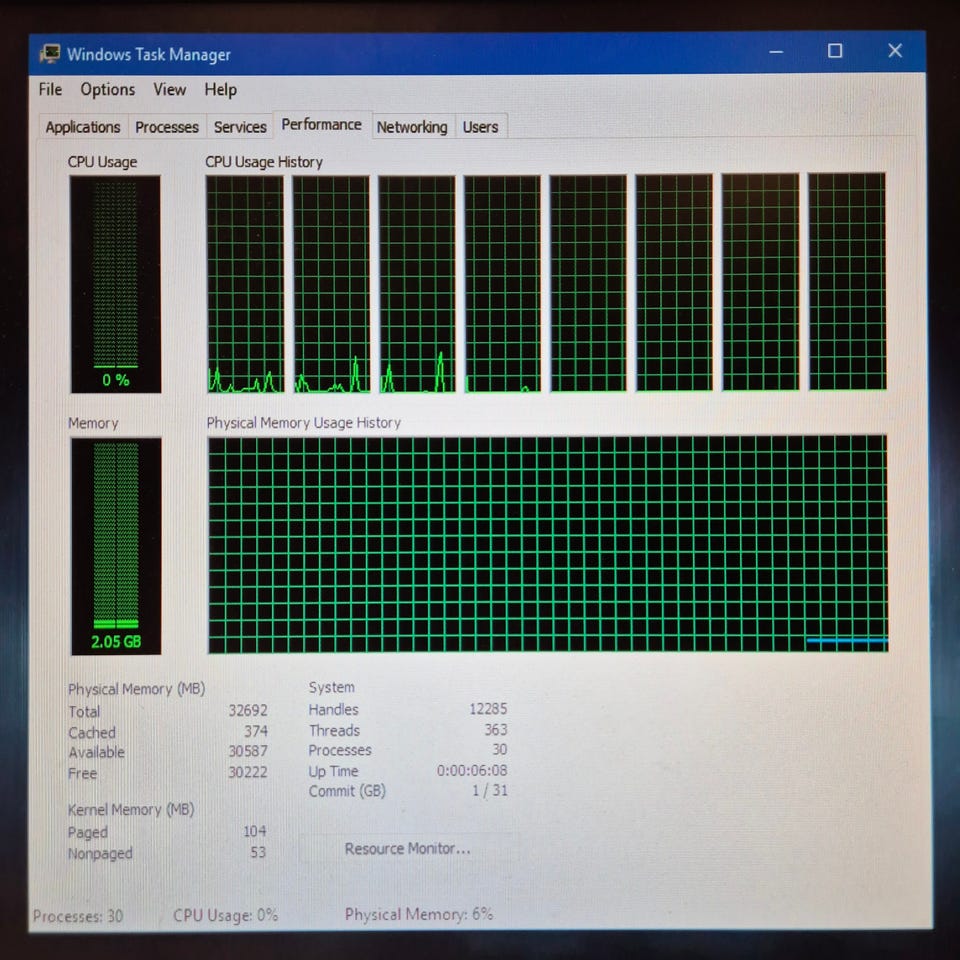The height and width of the screenshot is (960, 960).
Task: Click the CPU Usage 0 % gauge
Action: pyautogui.click(x=116, y=284)
